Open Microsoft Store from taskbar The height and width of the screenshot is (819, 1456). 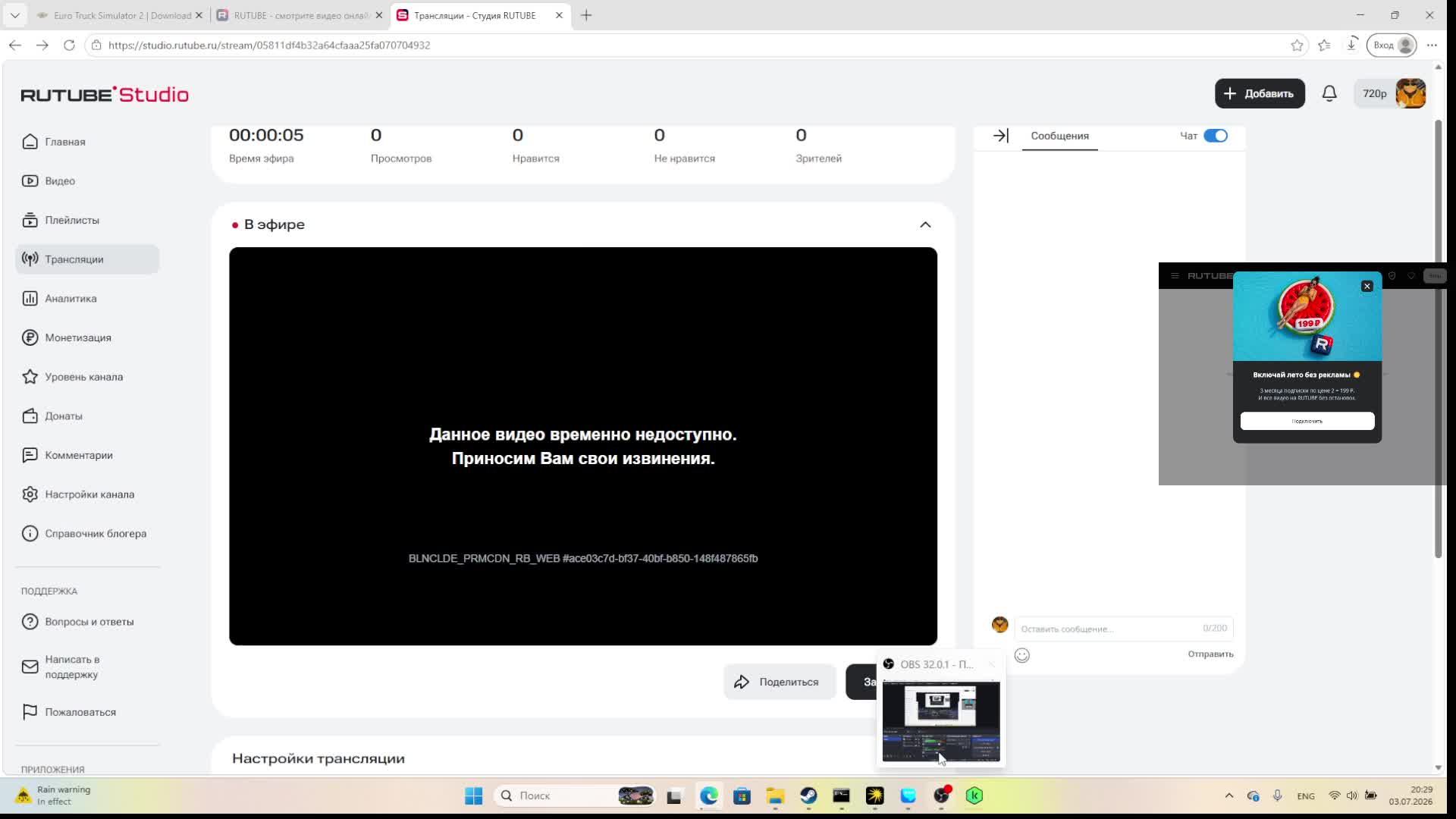coord(742,795)
